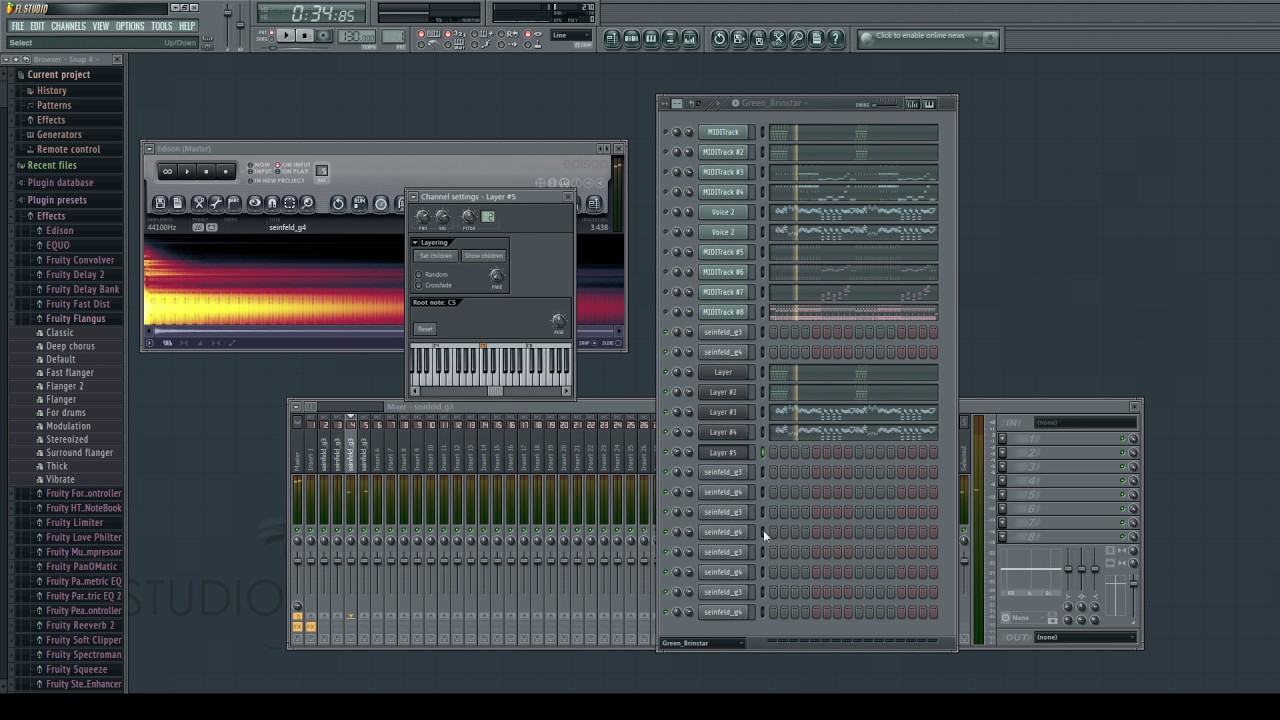Open the FILE menu
This screenshot has height=720, width=1280.
click(18, 26)
